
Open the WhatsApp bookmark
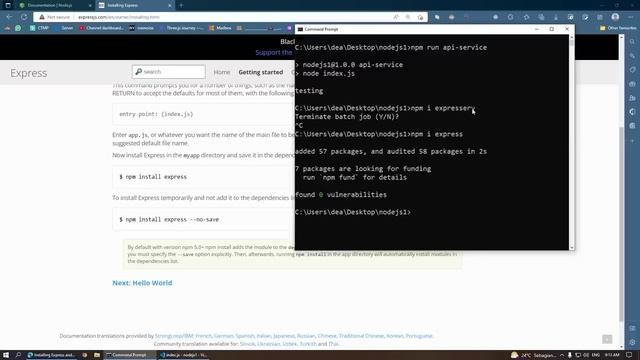point(18,28)
